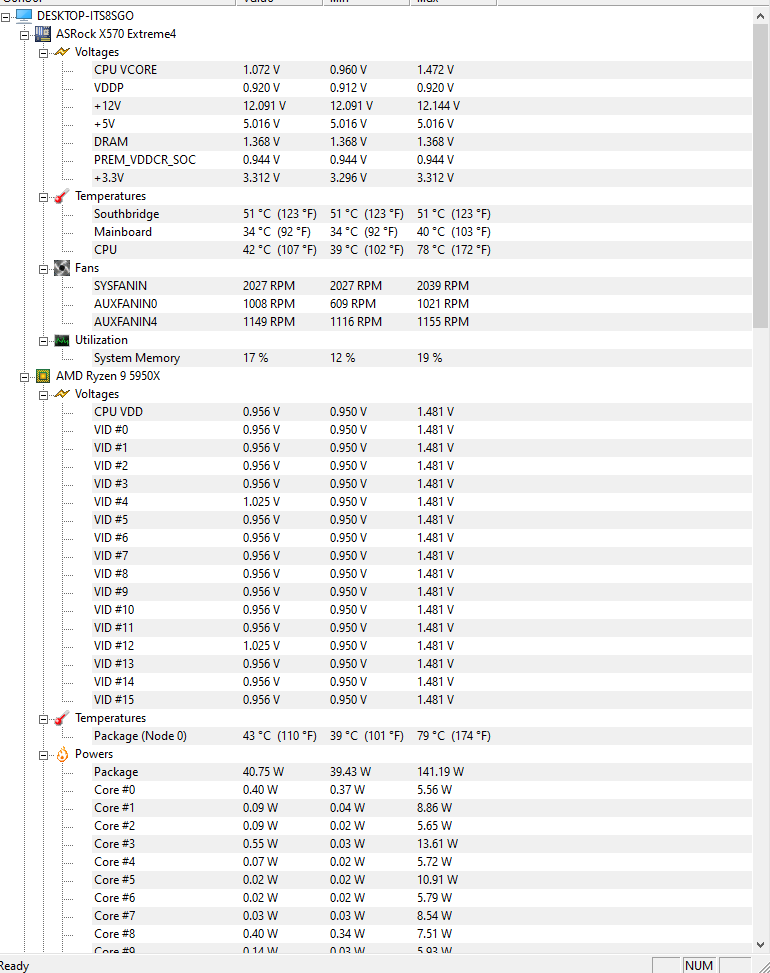Select the AUXFANIN4 row
Viewport: 770px width, 973px height.
point(422,321)
